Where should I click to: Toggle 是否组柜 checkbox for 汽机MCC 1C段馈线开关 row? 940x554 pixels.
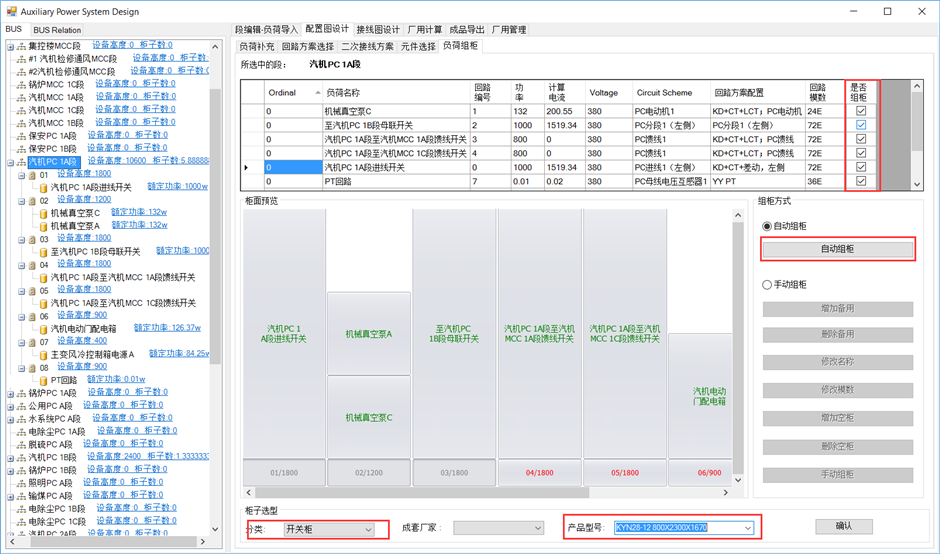[x=861, y=153]
